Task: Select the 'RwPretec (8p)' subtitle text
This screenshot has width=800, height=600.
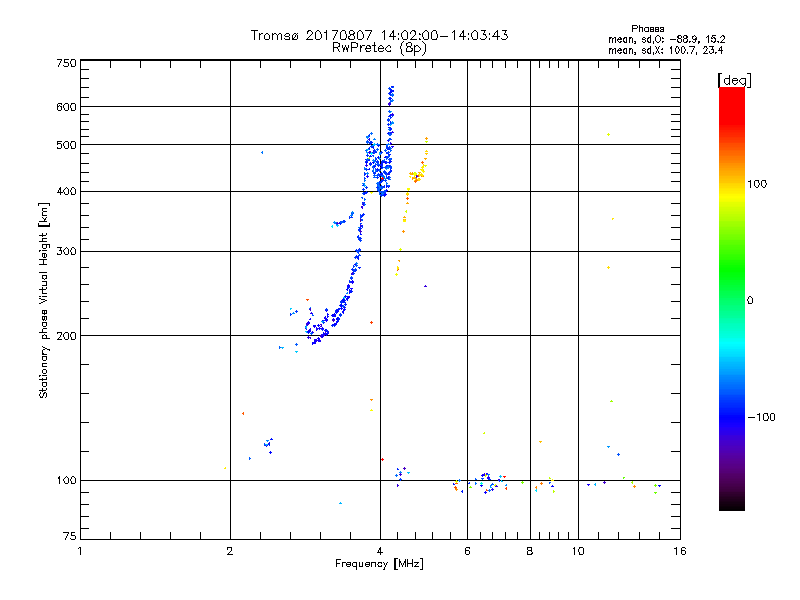Action: coord(379,48)
